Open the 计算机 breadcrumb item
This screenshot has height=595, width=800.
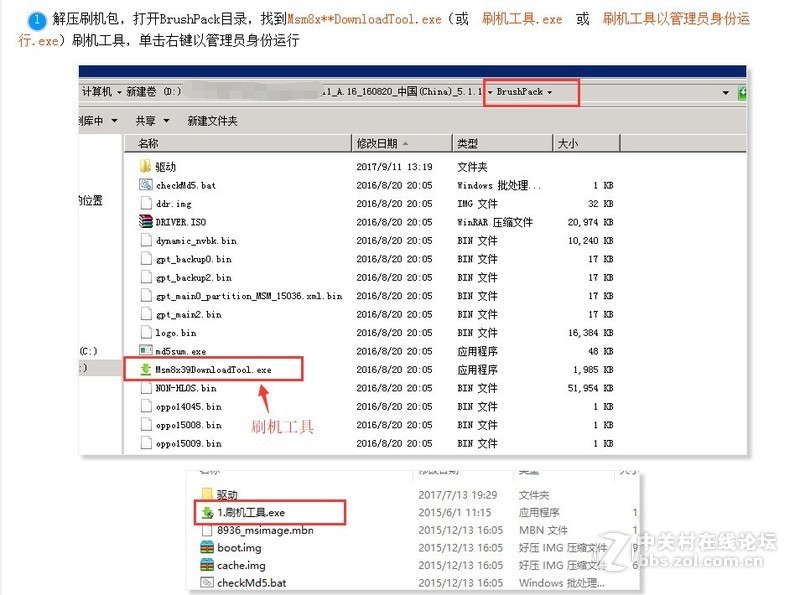[99, 91]
